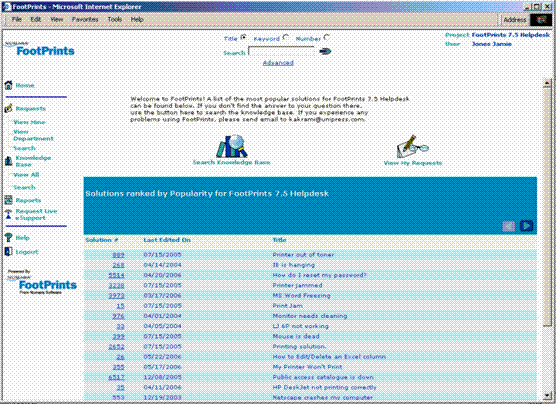
Task: Click the Last Edited On column header
Action: tap(167, 240)
